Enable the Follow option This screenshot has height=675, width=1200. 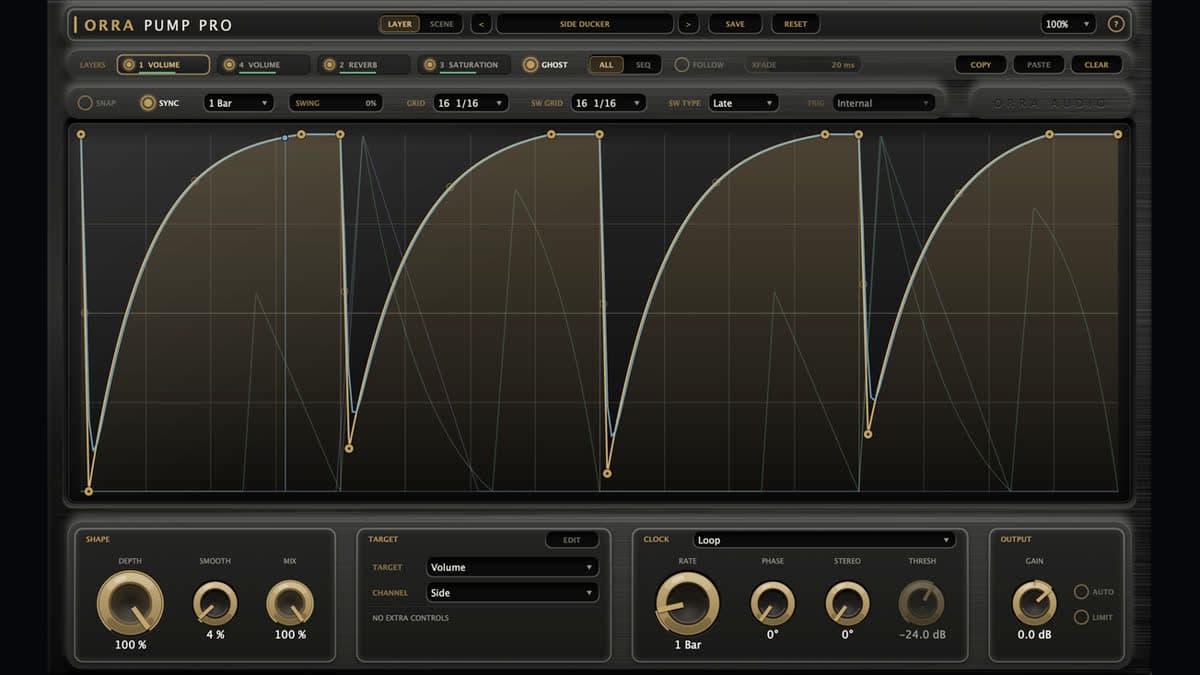click(682, 65)
